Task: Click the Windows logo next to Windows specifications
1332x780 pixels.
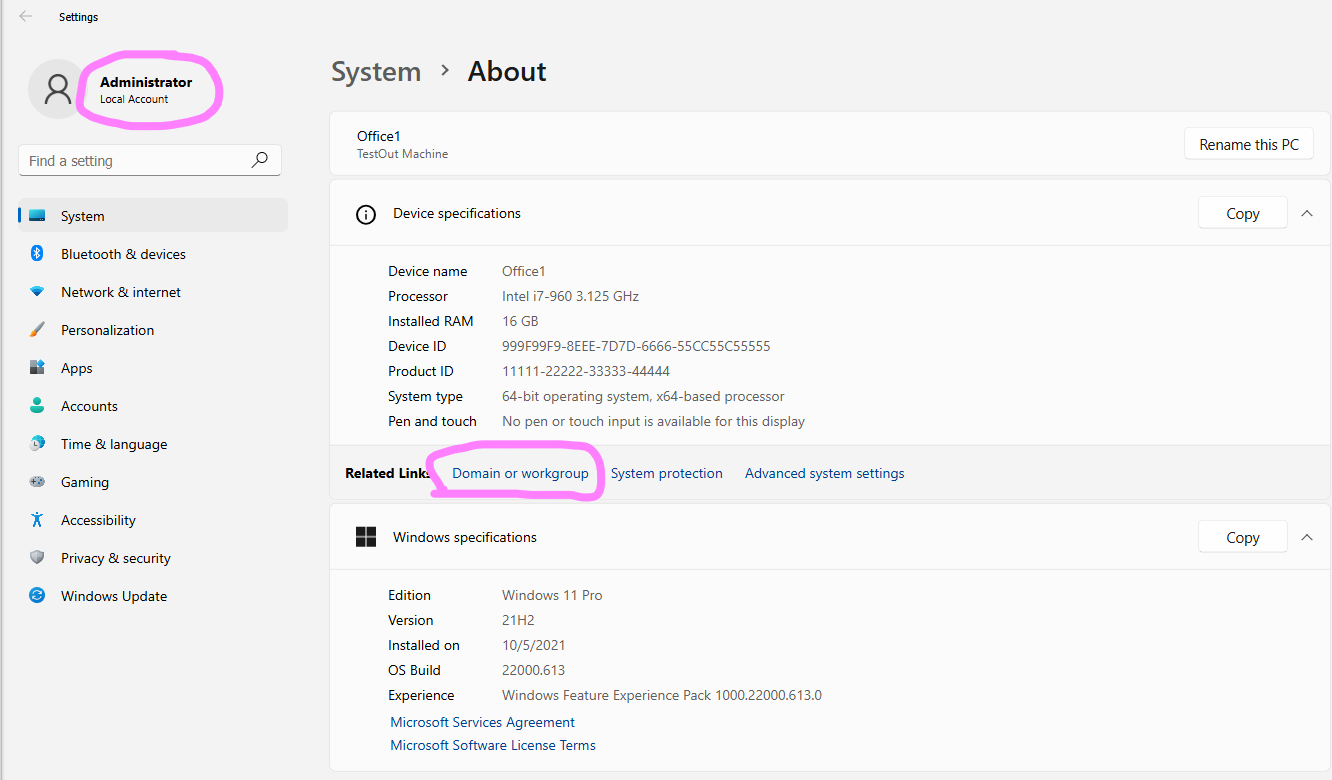Action: coord(366,538)
